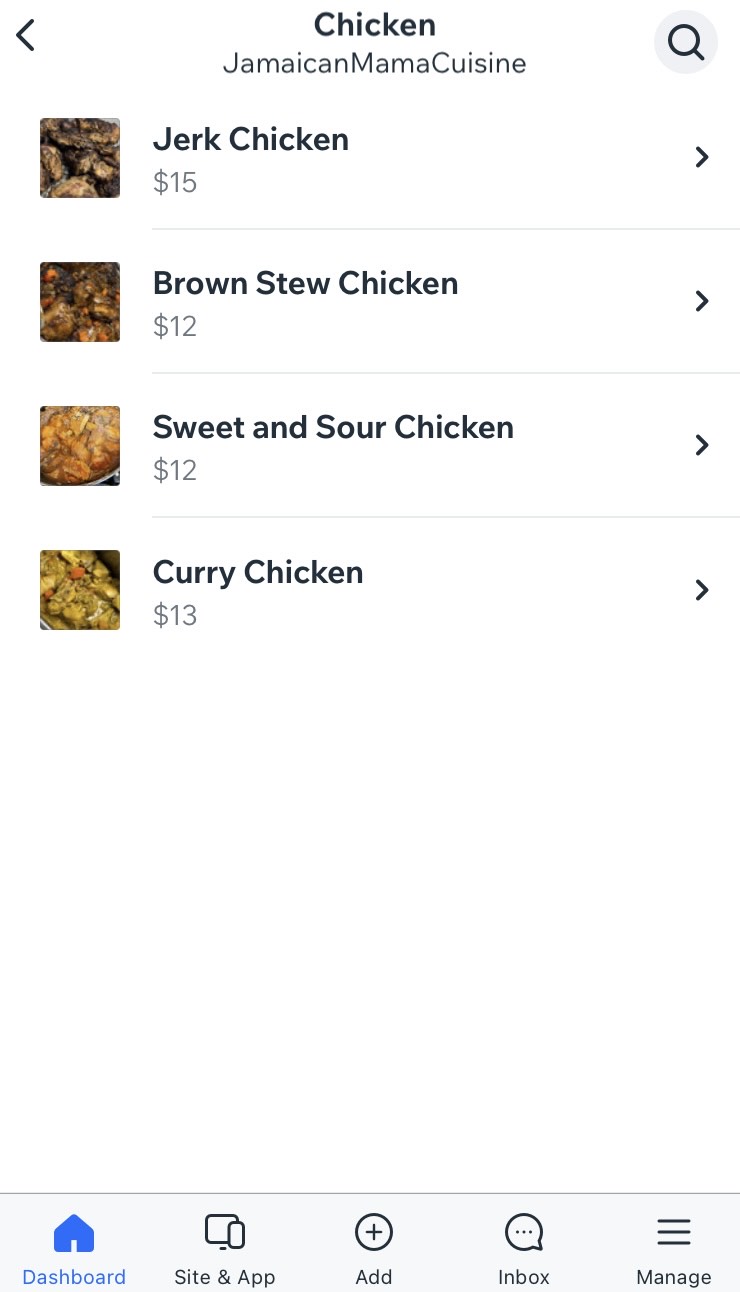
Task: Tap the Manage hamburger icon
Action: [674, 1232]
